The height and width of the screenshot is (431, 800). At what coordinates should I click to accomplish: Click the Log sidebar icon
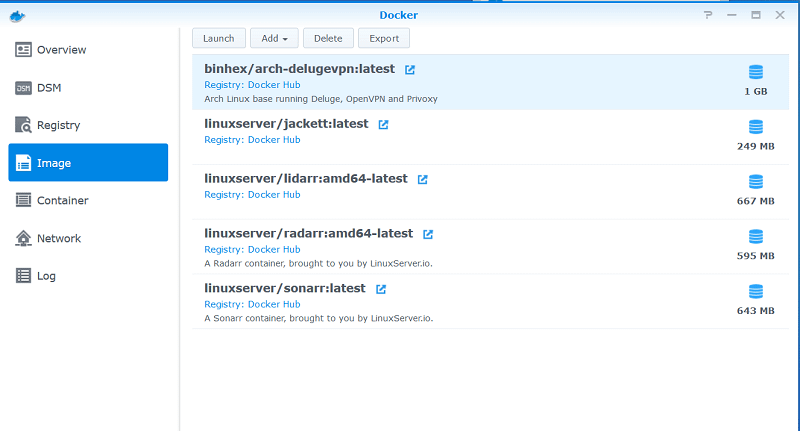[x=23, y=275]
